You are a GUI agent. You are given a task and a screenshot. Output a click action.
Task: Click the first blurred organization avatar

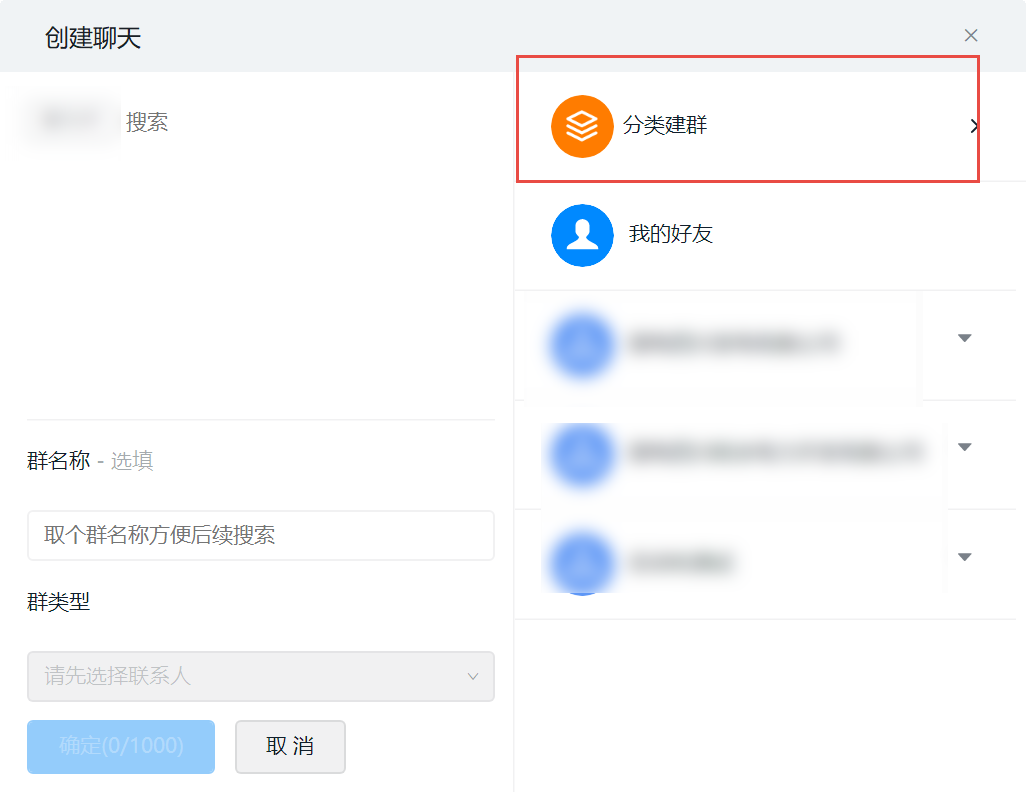(x=581, y=344)
